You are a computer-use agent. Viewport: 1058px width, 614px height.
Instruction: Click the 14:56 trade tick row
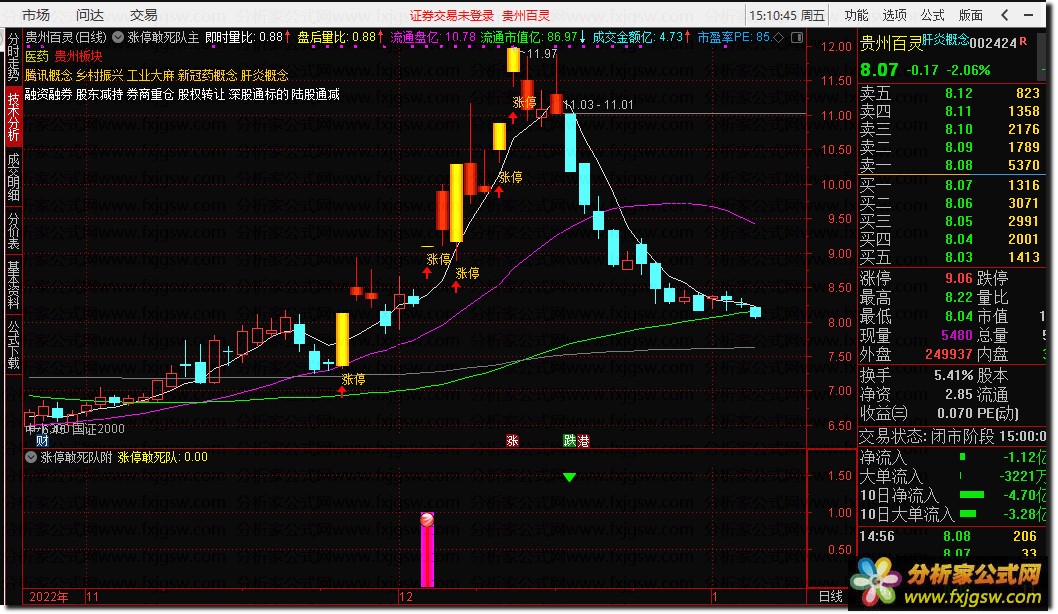pyautogui.click(x=953, y=536)
